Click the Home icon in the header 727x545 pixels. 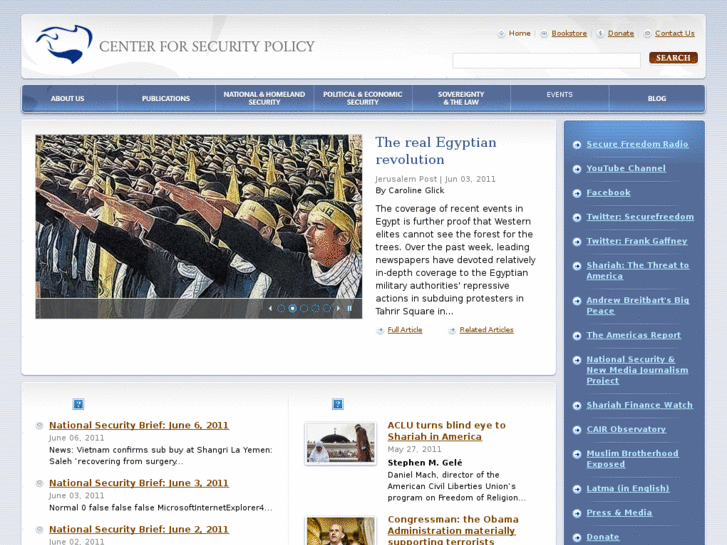pos(501,33)
